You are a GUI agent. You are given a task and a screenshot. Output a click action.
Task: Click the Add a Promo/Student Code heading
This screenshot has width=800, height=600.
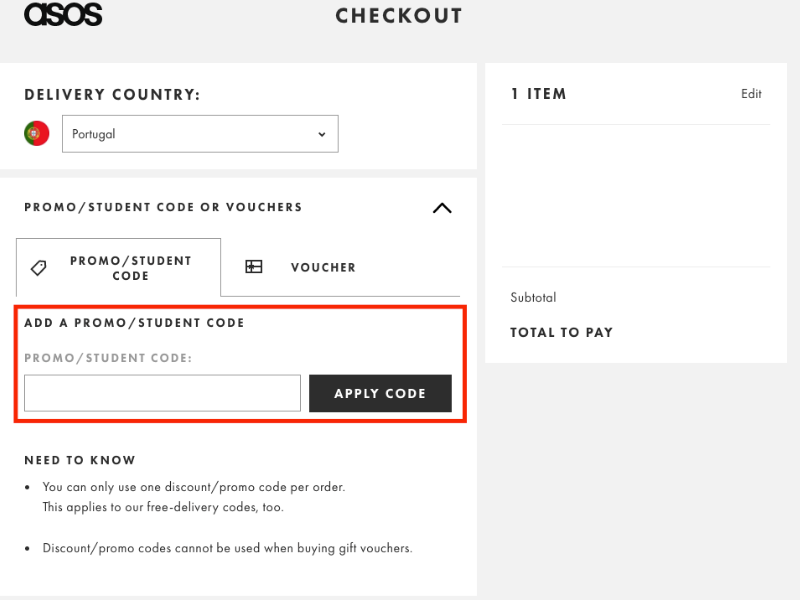[134, 323]
